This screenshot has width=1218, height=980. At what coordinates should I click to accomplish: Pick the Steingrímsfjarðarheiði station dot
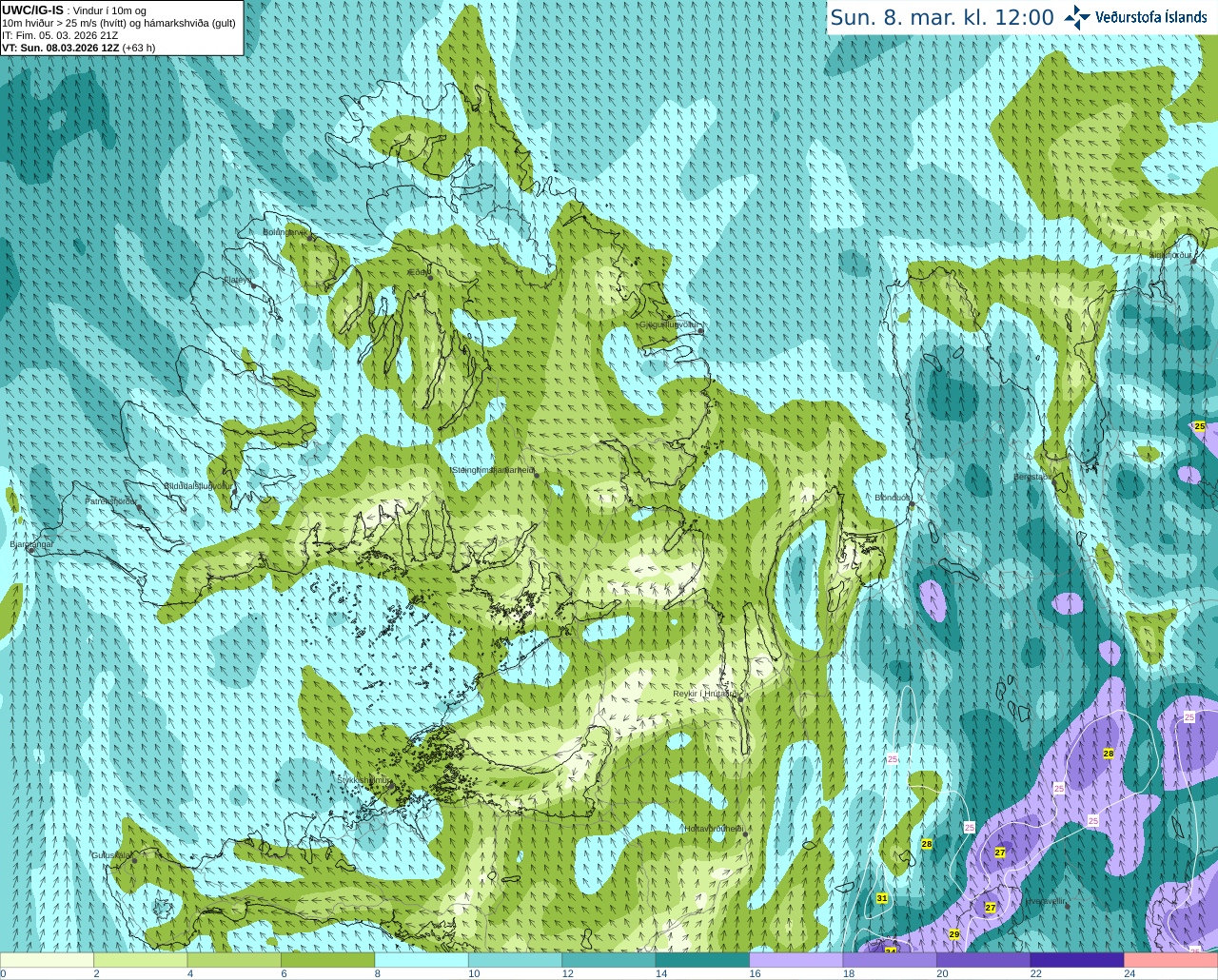click(x=537, y=475)
